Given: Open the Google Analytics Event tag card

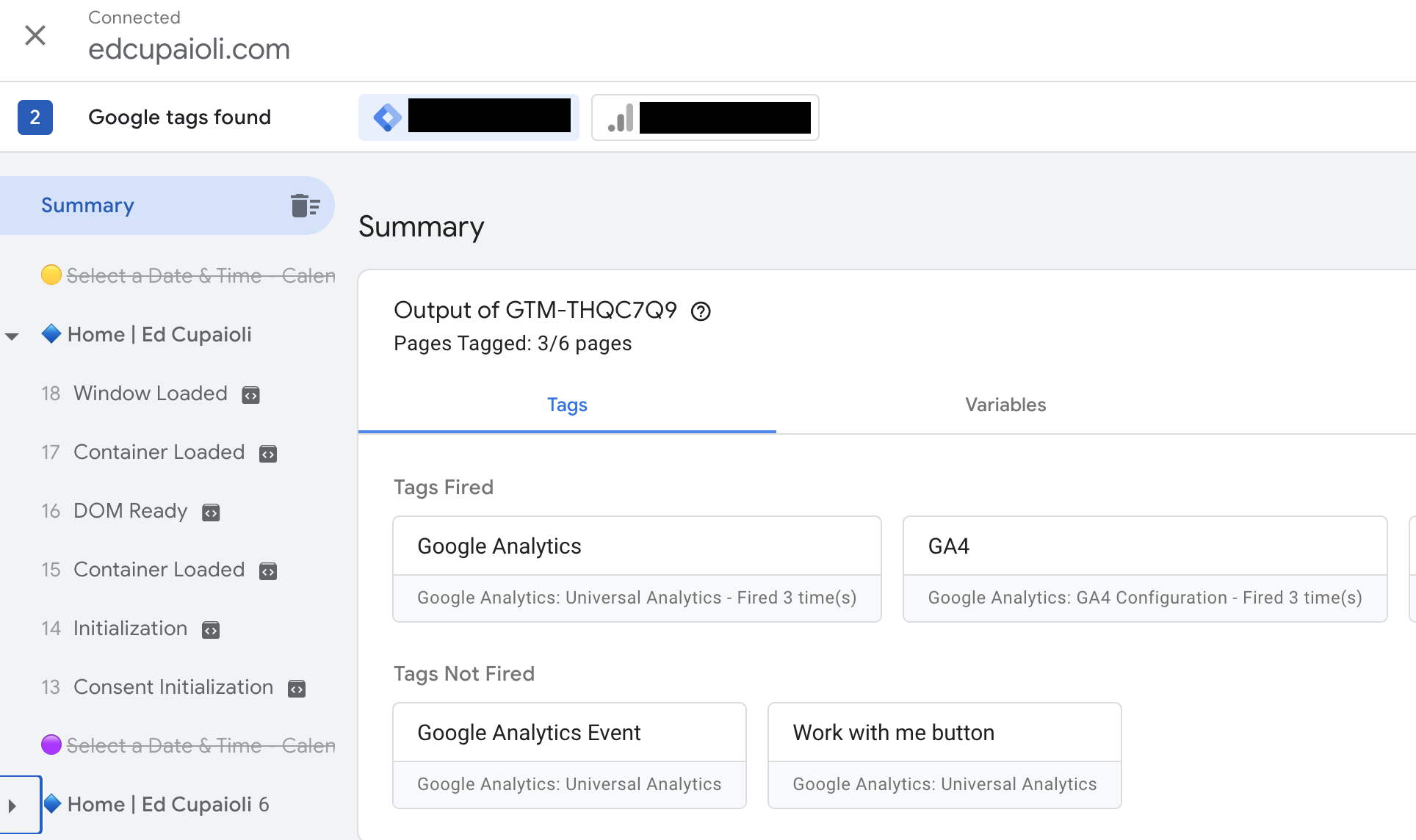Looking at the screenshot, I should (x=569, y=756).
